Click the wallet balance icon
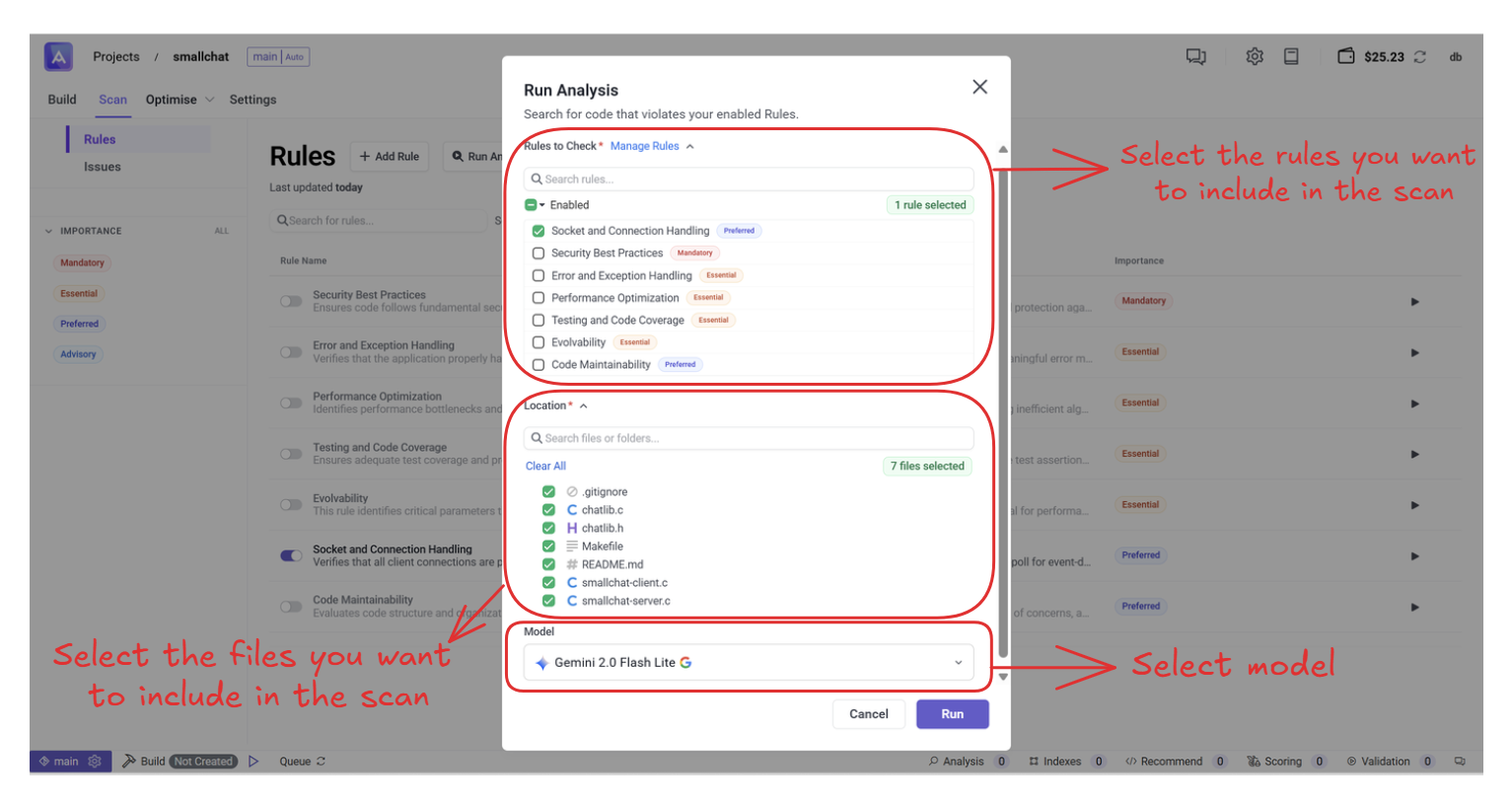 [x=1345, y=56]
